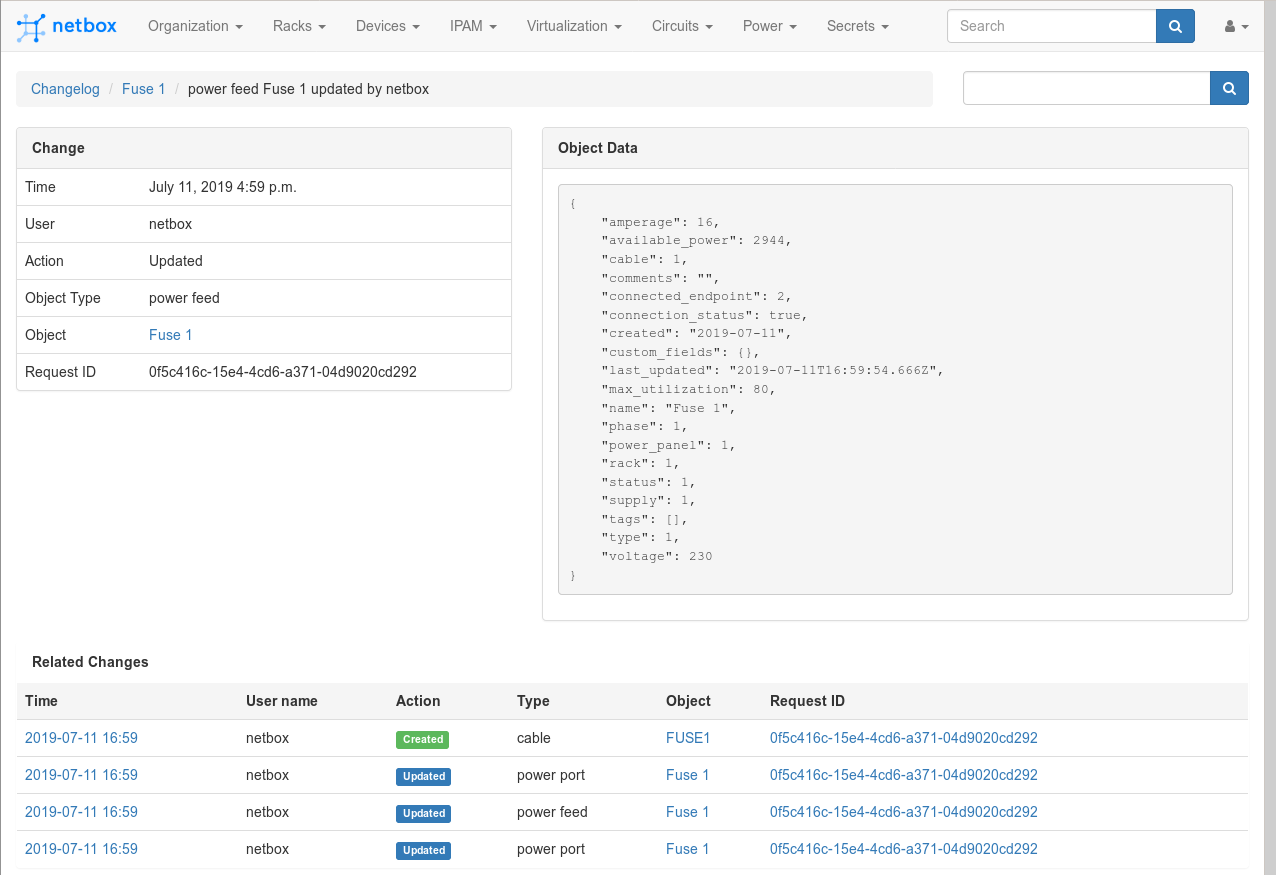
Task: Click breadcrumb text 'power feed Fuse 1 updated by netbox'
Action: point(309,89)
